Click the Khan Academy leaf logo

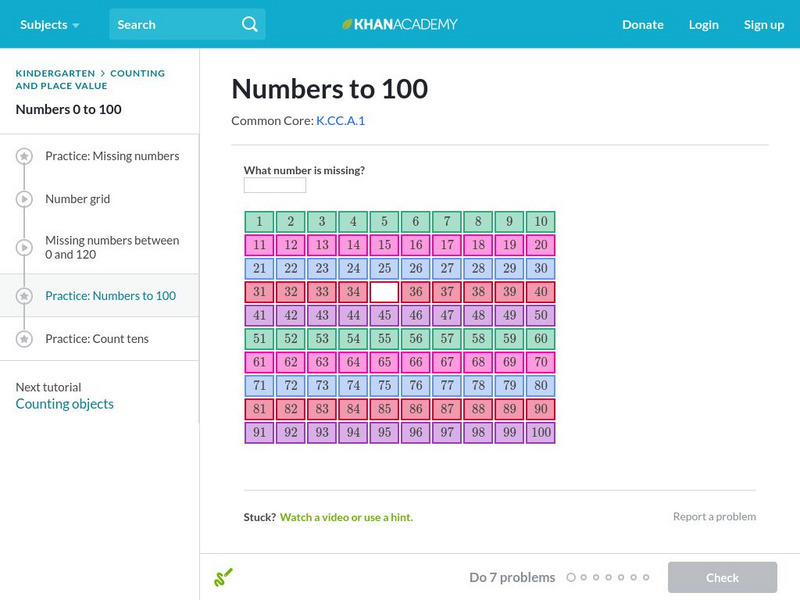[348, 24]
